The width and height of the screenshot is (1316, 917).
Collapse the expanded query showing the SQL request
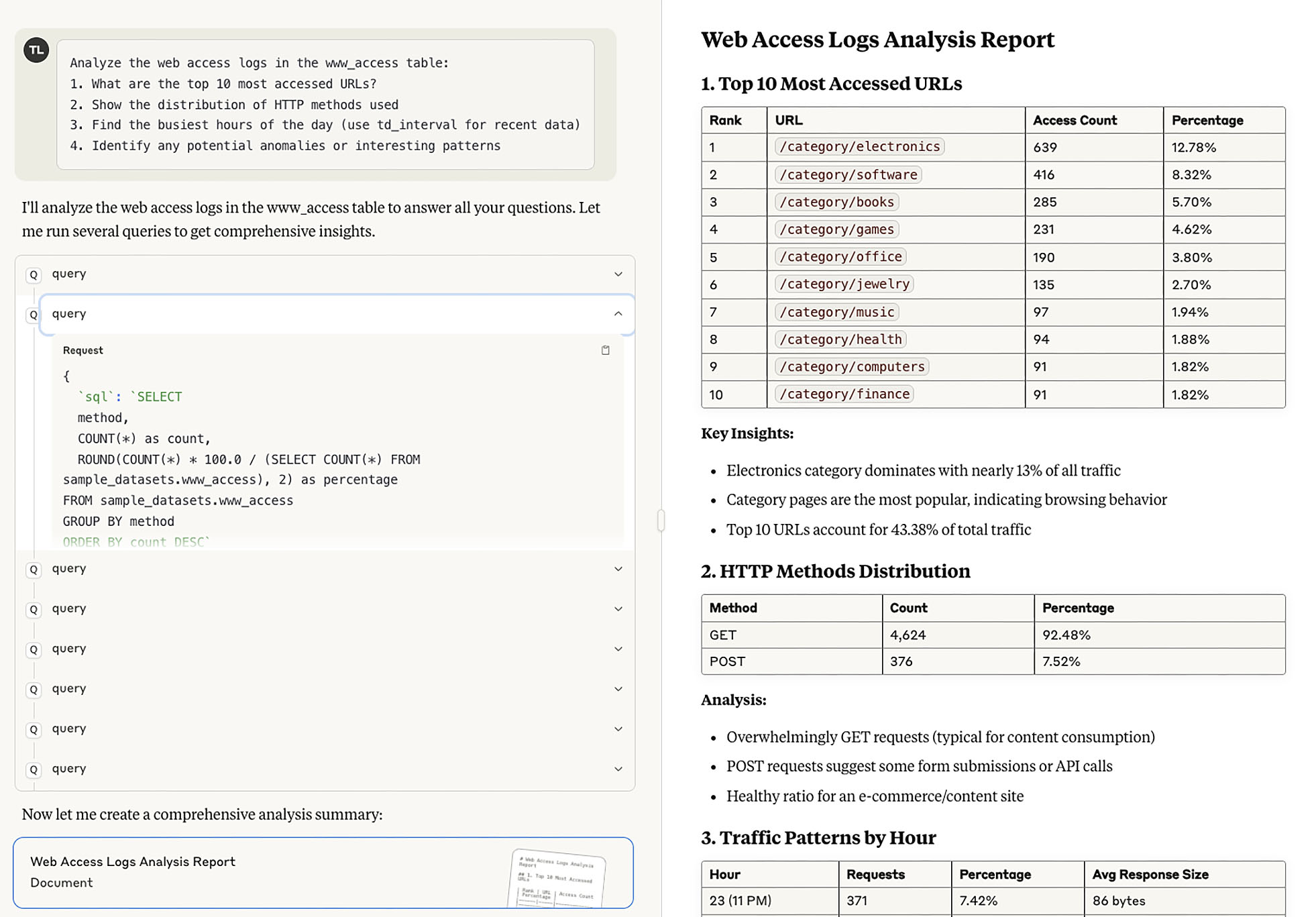618,314
